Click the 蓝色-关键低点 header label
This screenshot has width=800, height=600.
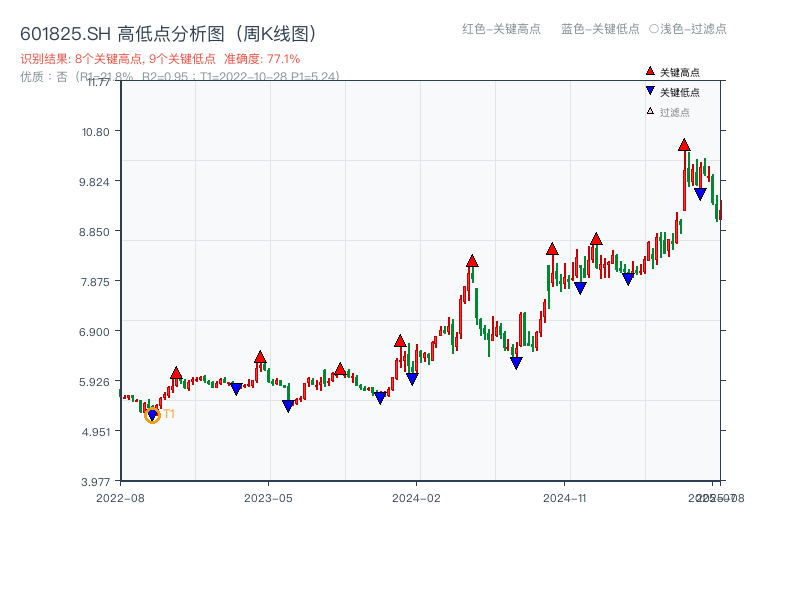600,29
